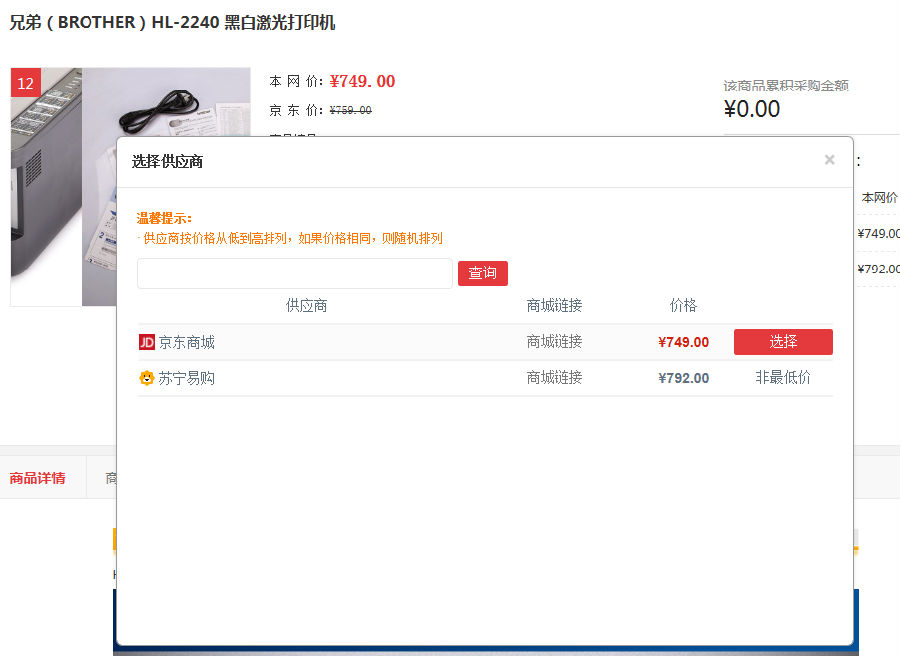Click the 该商品累积采购金额 label
The image size is (900, 656).
click(786, 86)
